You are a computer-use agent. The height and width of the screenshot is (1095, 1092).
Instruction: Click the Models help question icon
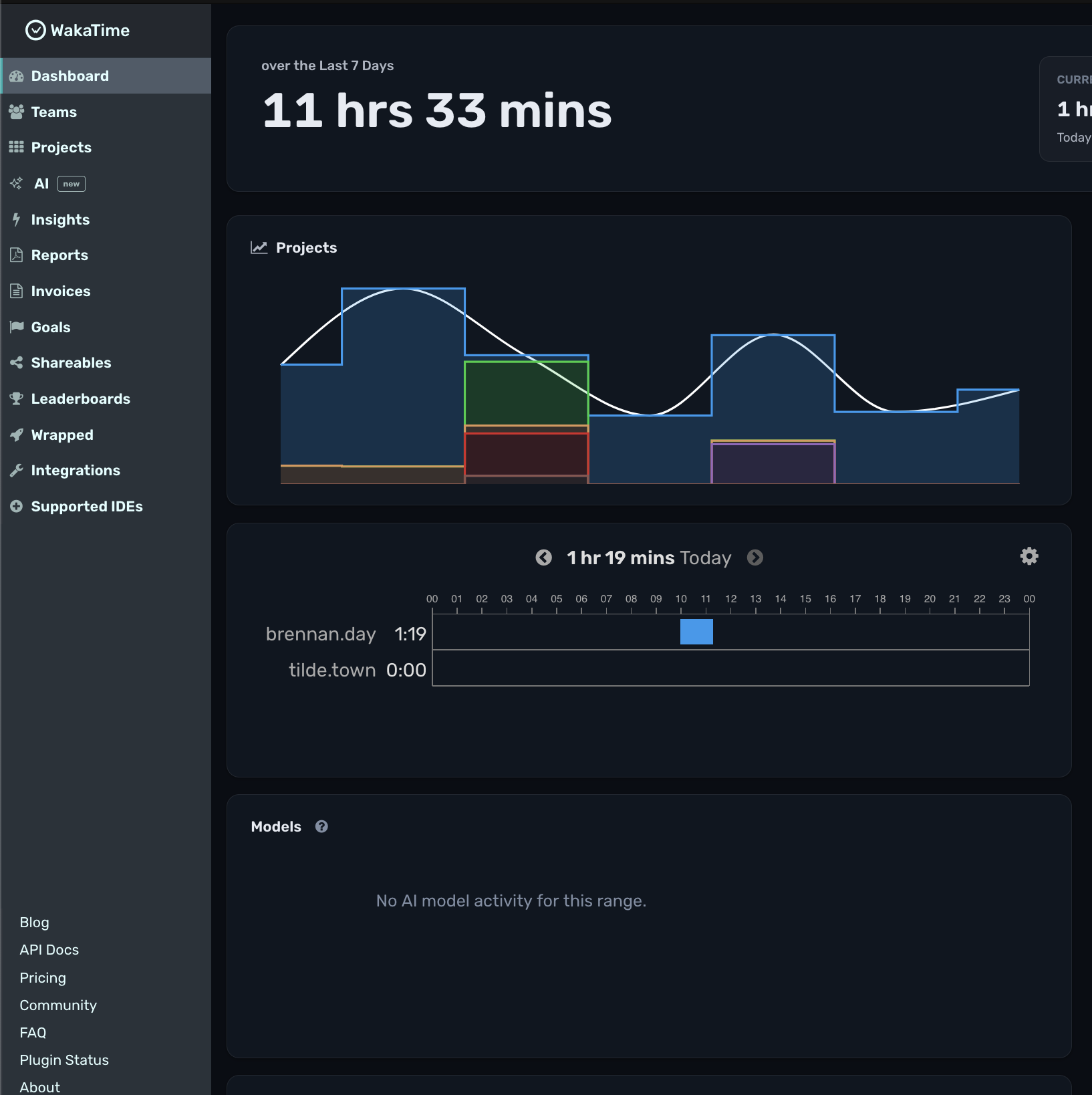321,826
